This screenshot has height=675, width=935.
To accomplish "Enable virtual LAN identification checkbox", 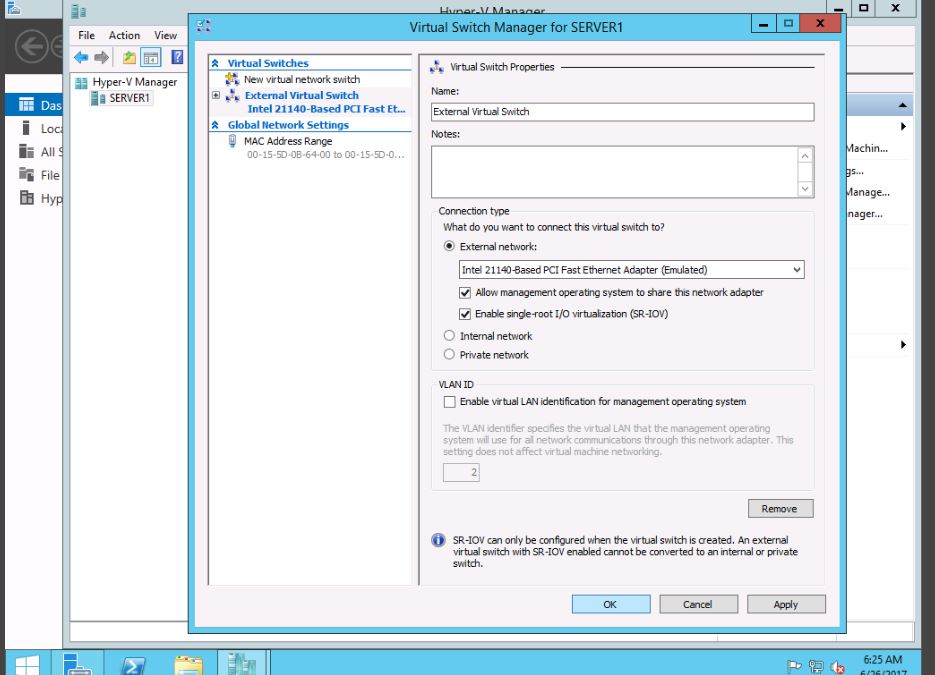I will (x=449, y=402).
